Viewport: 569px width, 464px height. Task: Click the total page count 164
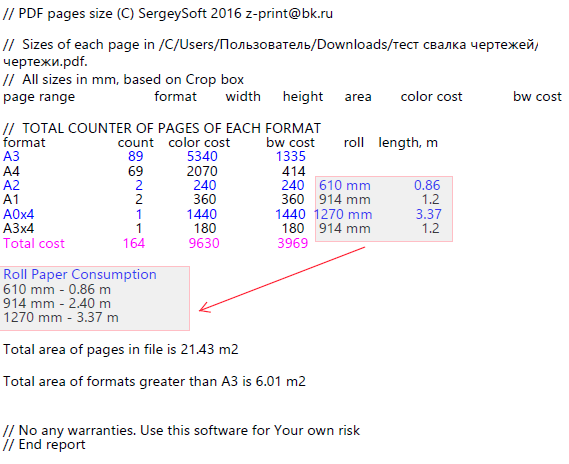pos(134,243)
